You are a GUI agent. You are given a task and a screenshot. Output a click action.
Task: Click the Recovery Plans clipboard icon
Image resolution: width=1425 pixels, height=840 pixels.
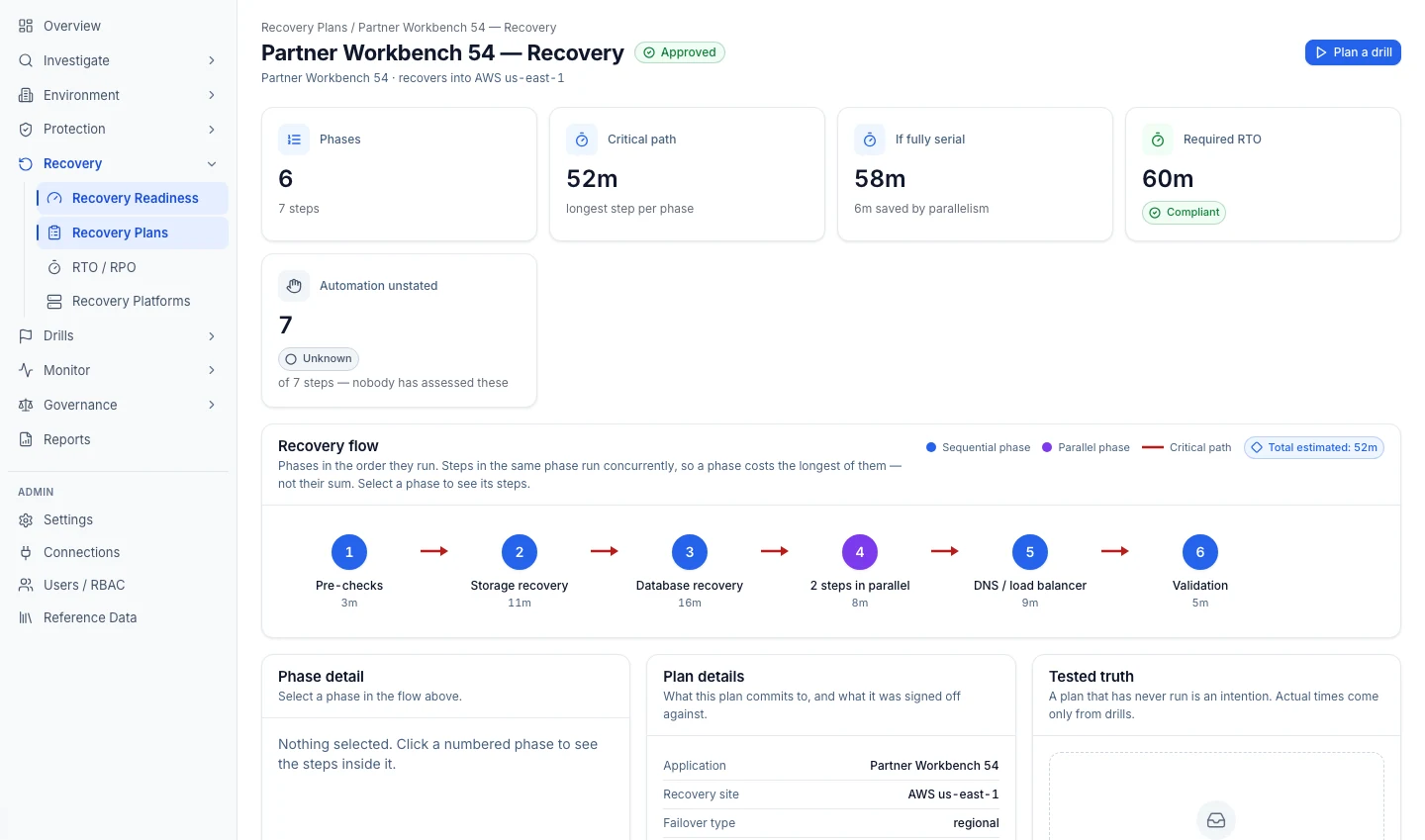[54, 233]
